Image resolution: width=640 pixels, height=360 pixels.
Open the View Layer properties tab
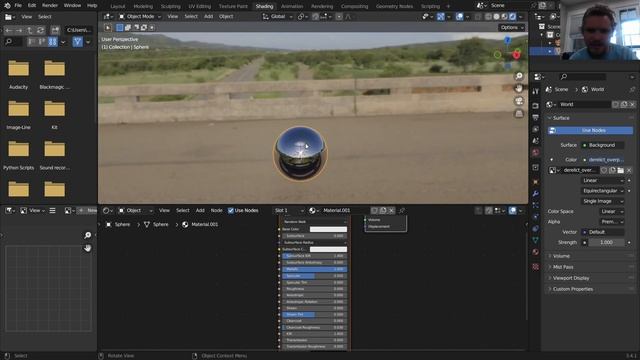click(x=536, y=129)
